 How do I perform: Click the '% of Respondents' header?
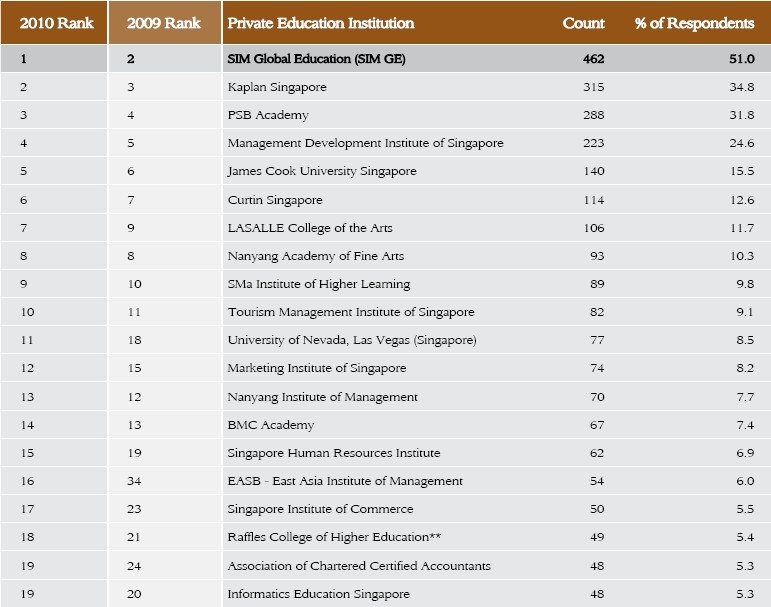point(694,23)
